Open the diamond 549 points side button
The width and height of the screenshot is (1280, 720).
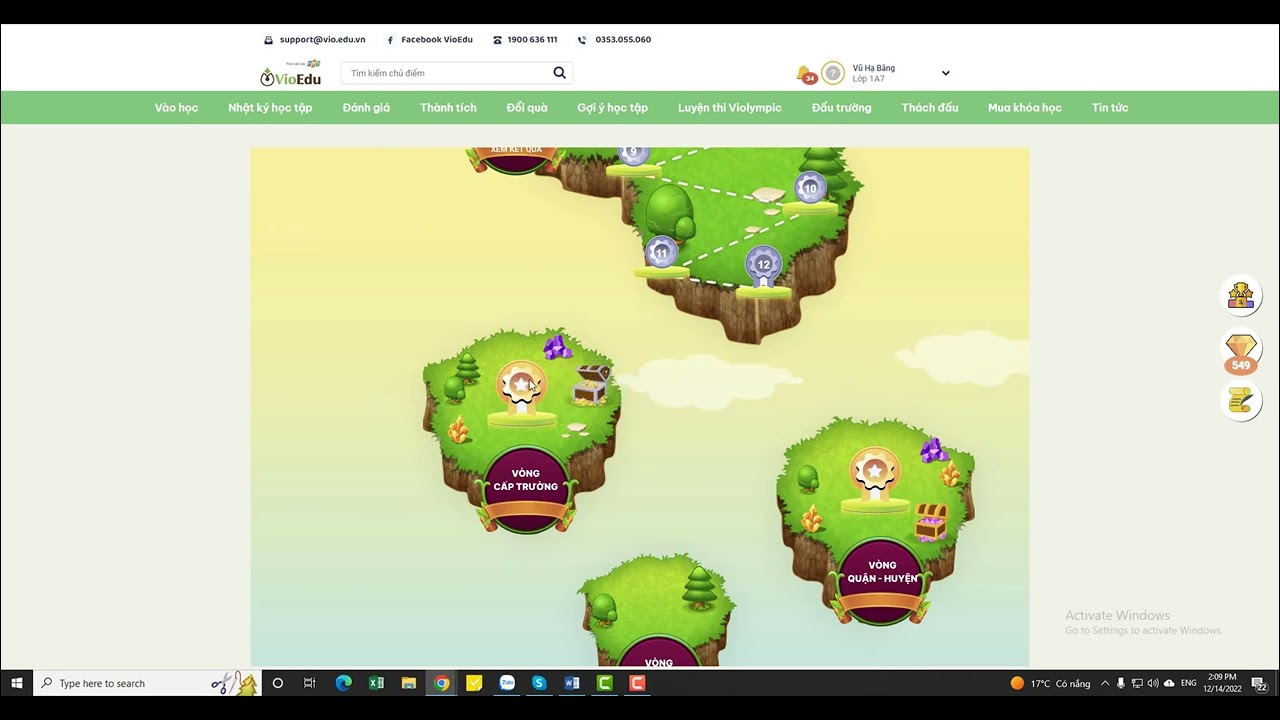(x=1241, y=351)
